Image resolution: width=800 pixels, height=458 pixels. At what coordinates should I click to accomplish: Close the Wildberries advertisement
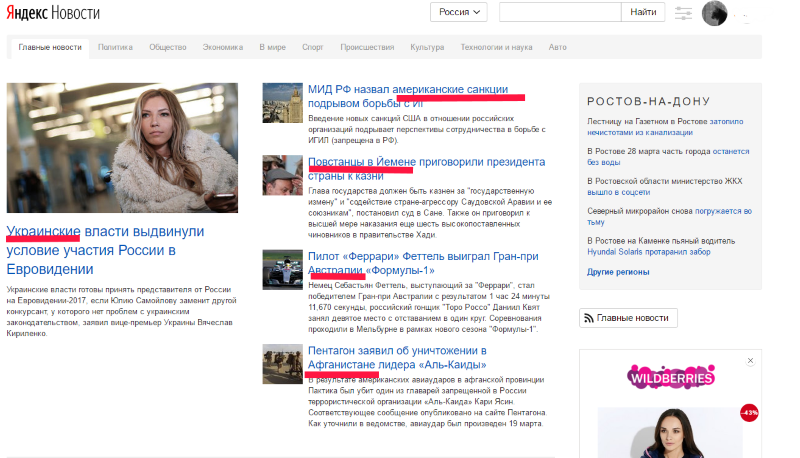[751, 361]
